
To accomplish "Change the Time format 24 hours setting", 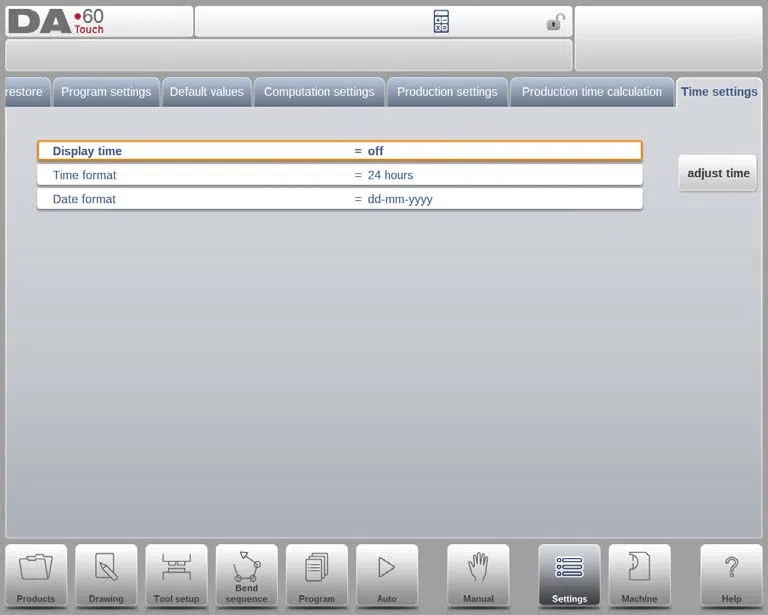I will (x=340, y=175).
